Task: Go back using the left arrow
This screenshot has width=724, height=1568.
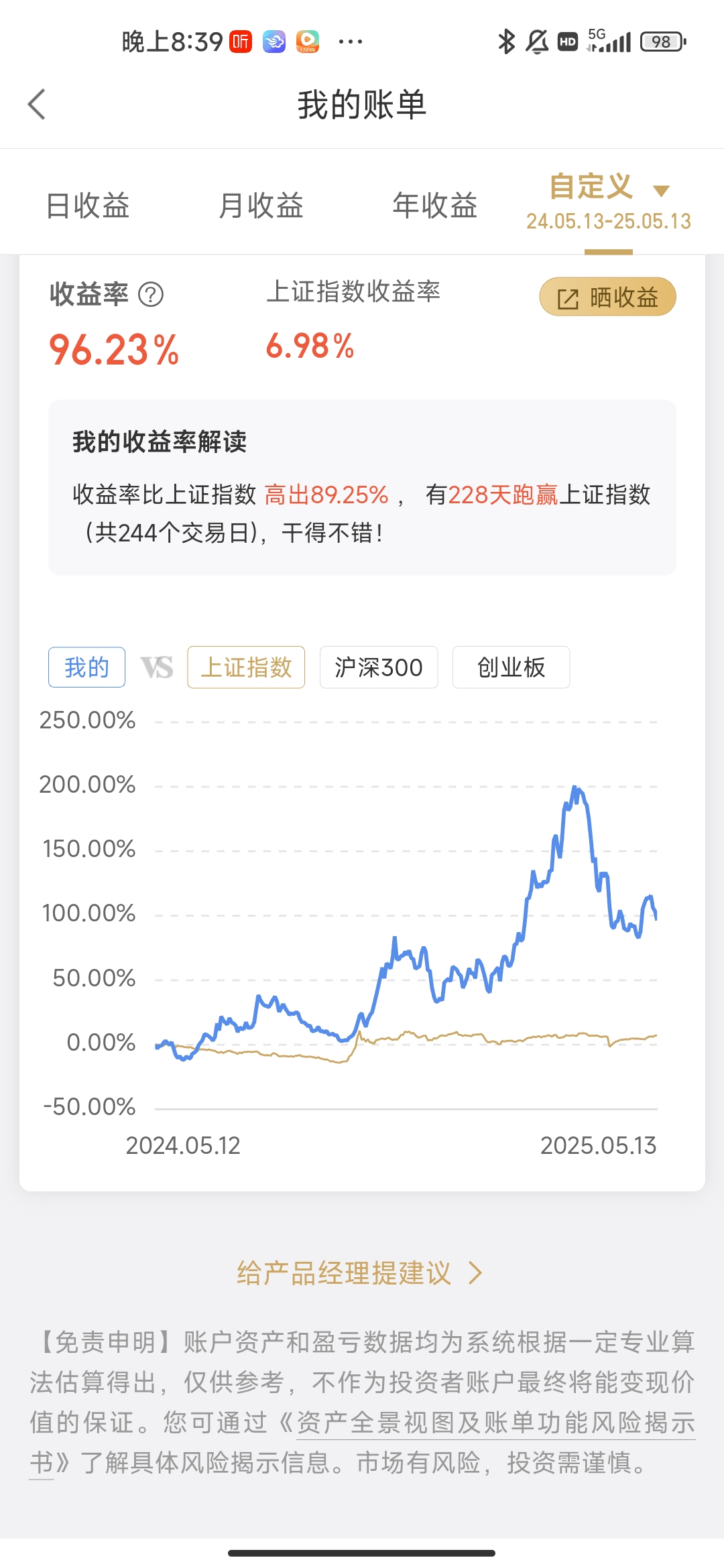Action: coord(37,105)
